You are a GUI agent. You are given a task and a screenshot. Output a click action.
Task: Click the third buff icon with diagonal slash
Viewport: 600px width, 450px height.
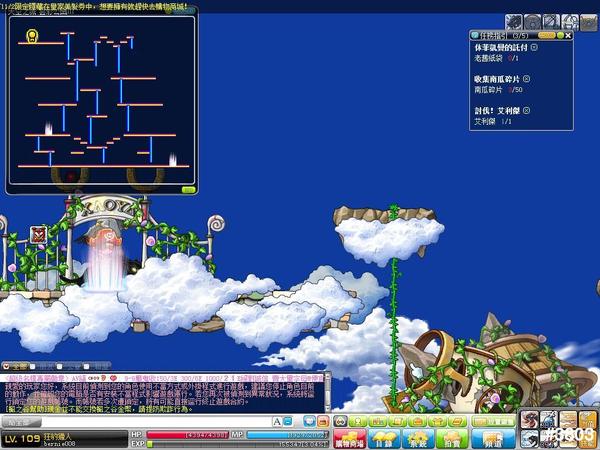(x=551, y=22)
